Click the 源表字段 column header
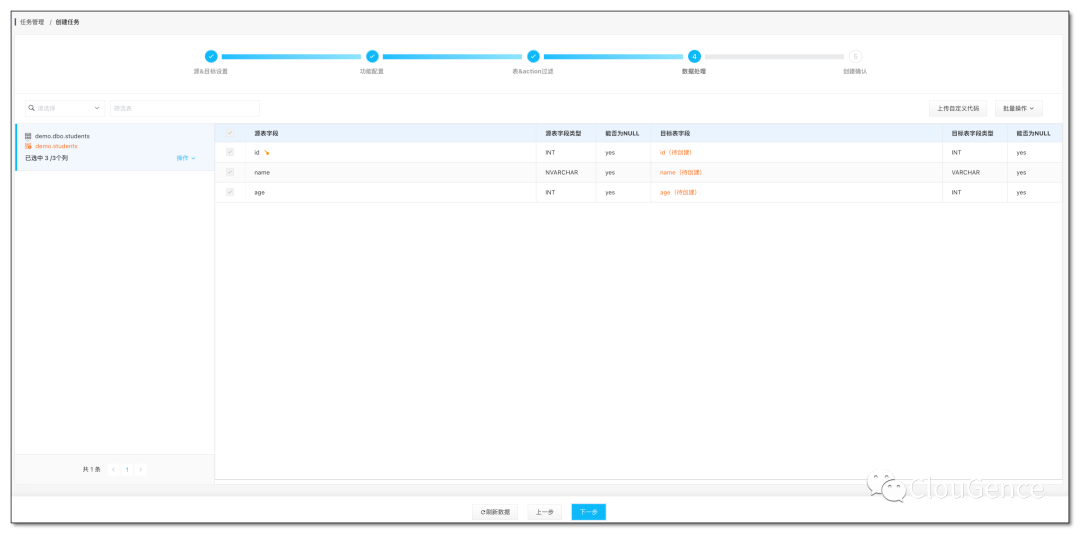This screenshot has width=1080, height=534. [x=266, y=133]
